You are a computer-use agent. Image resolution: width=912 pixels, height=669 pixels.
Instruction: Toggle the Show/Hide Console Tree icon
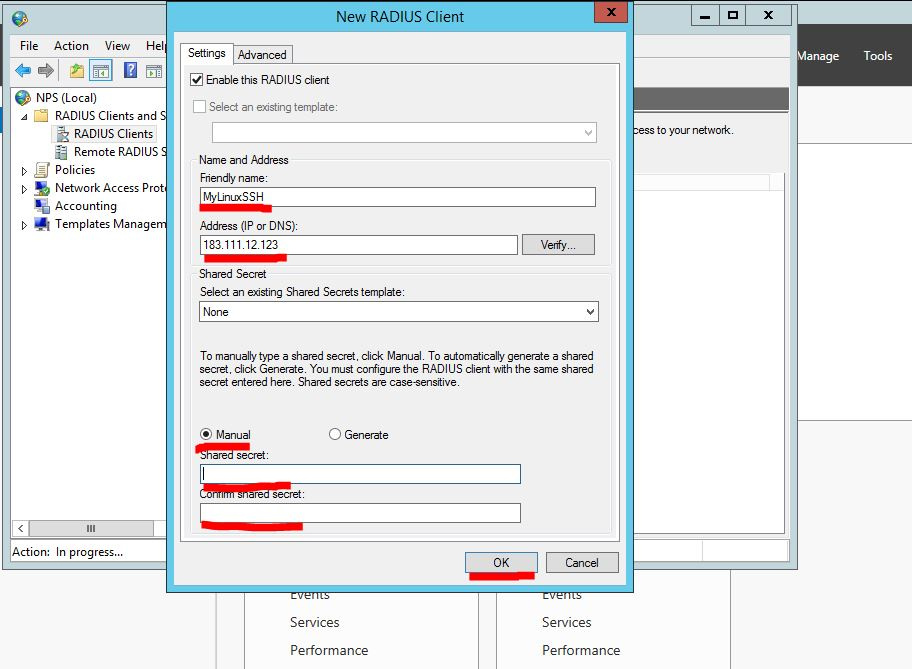tap(101, 71)
